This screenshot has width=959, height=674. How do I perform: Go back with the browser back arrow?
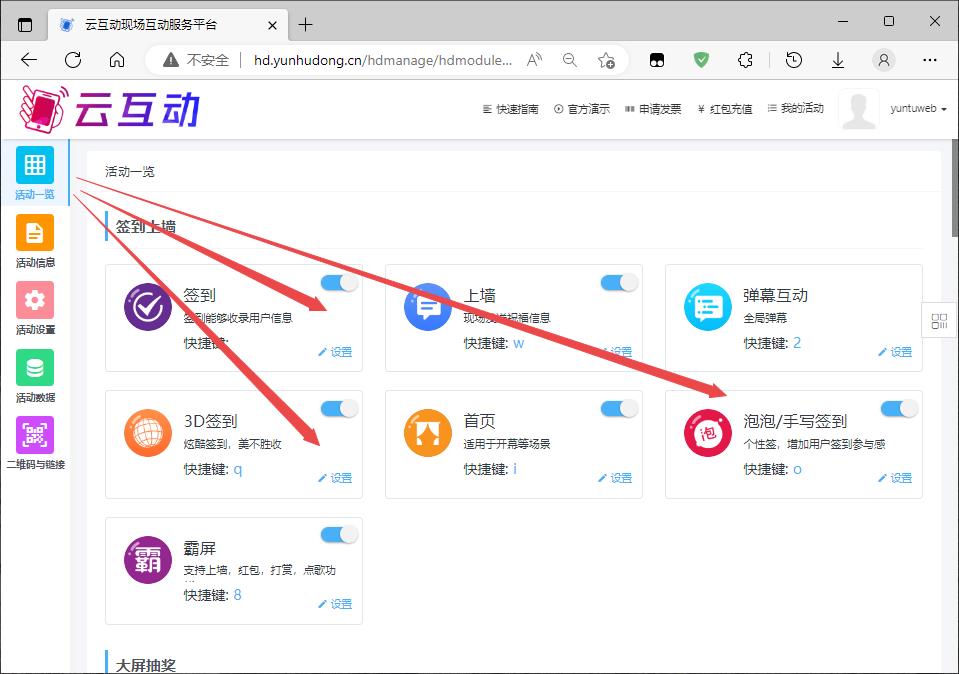(x=29, y=60)
